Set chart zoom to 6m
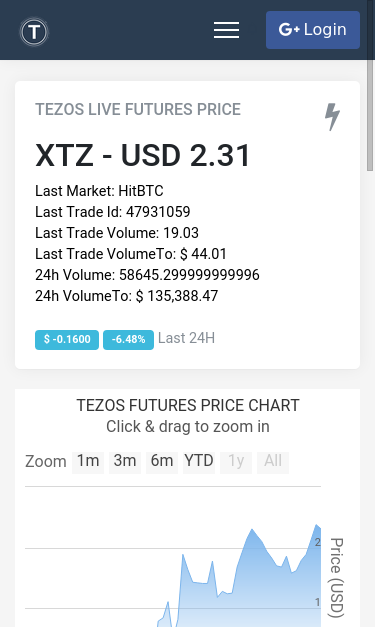375x627 pixels. (x=162, y=462)
